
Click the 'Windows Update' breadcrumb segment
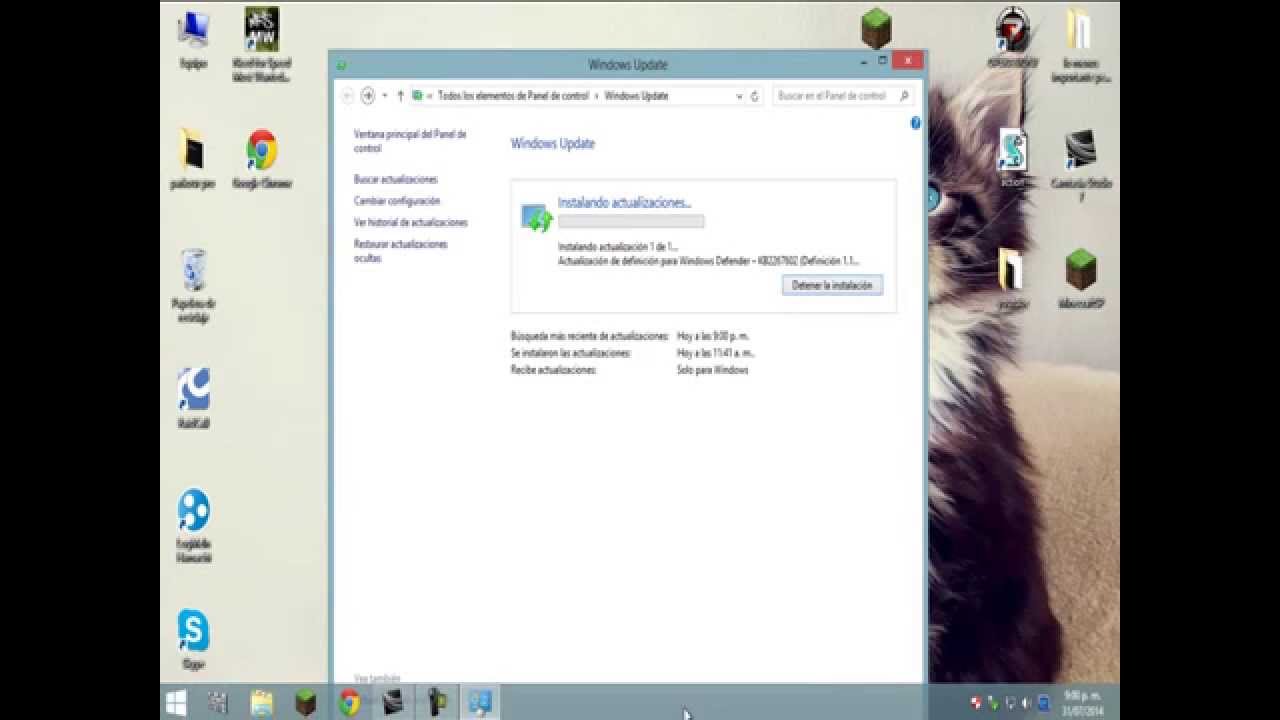tap(636, 96)
